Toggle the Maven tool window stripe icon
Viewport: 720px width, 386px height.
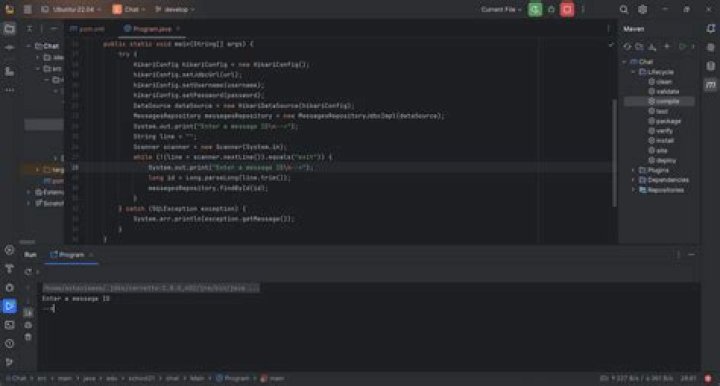tap(710, 85)
